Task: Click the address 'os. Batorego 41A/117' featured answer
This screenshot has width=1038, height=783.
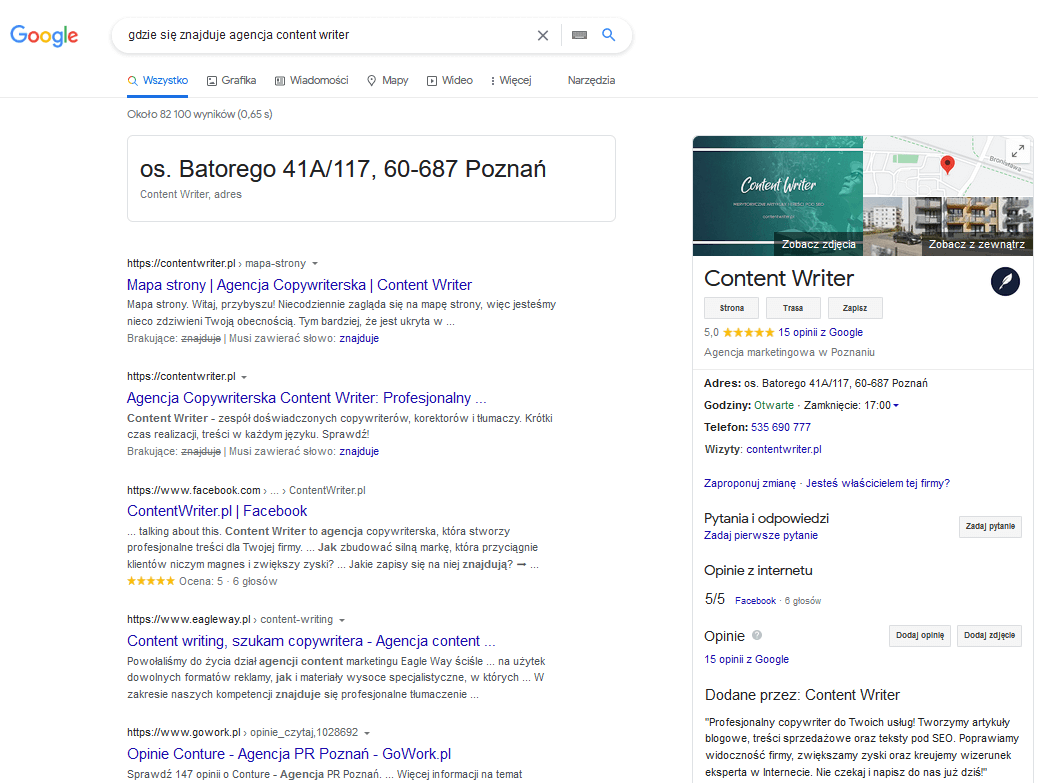Action: tap(342, 169)
